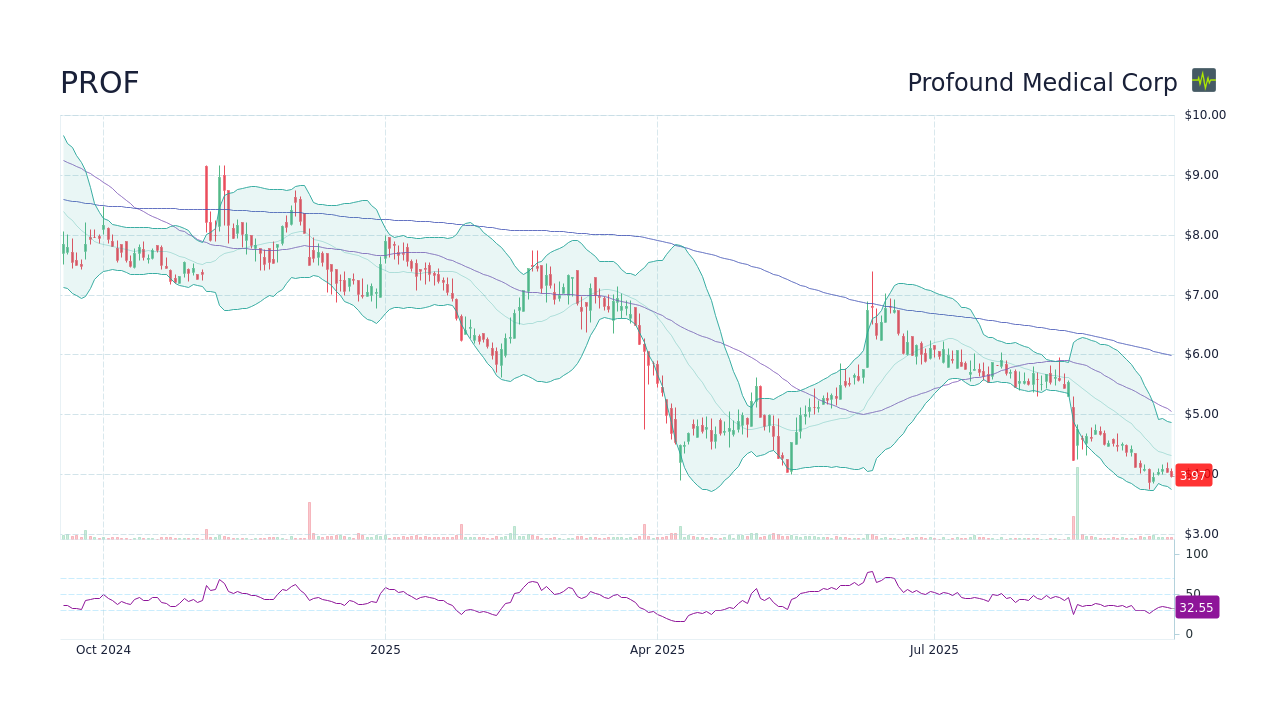Click the PROF ticker symbol title
Screen dimensions: 1280x720
[99, 83]
